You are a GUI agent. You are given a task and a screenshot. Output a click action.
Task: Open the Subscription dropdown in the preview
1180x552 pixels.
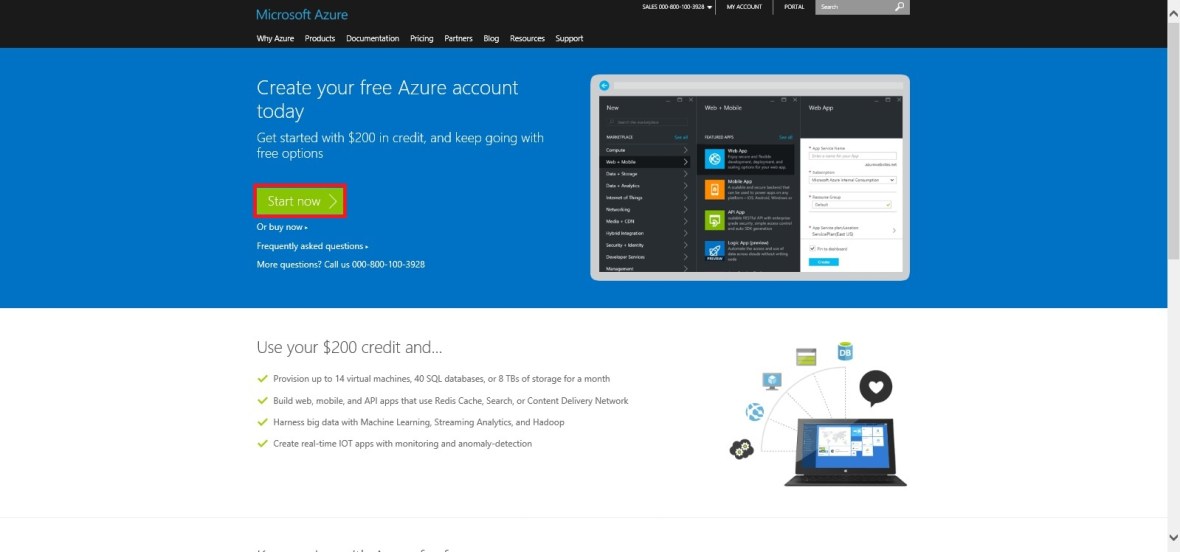[853, 180]
